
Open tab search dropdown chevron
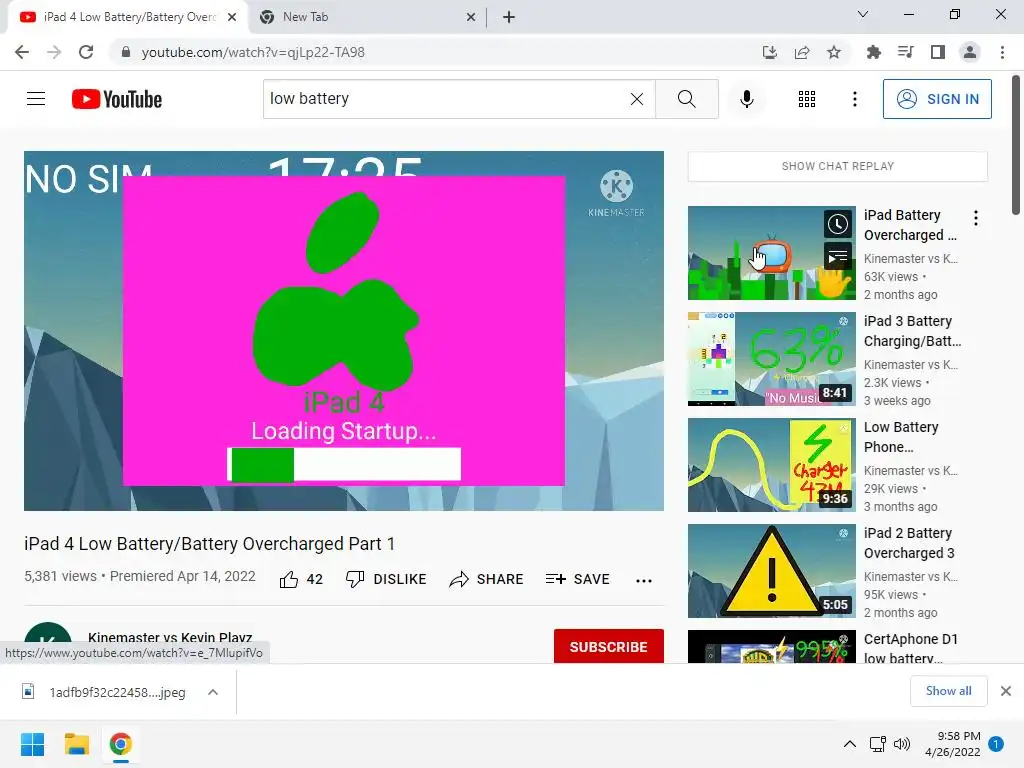tap(863, 14)
